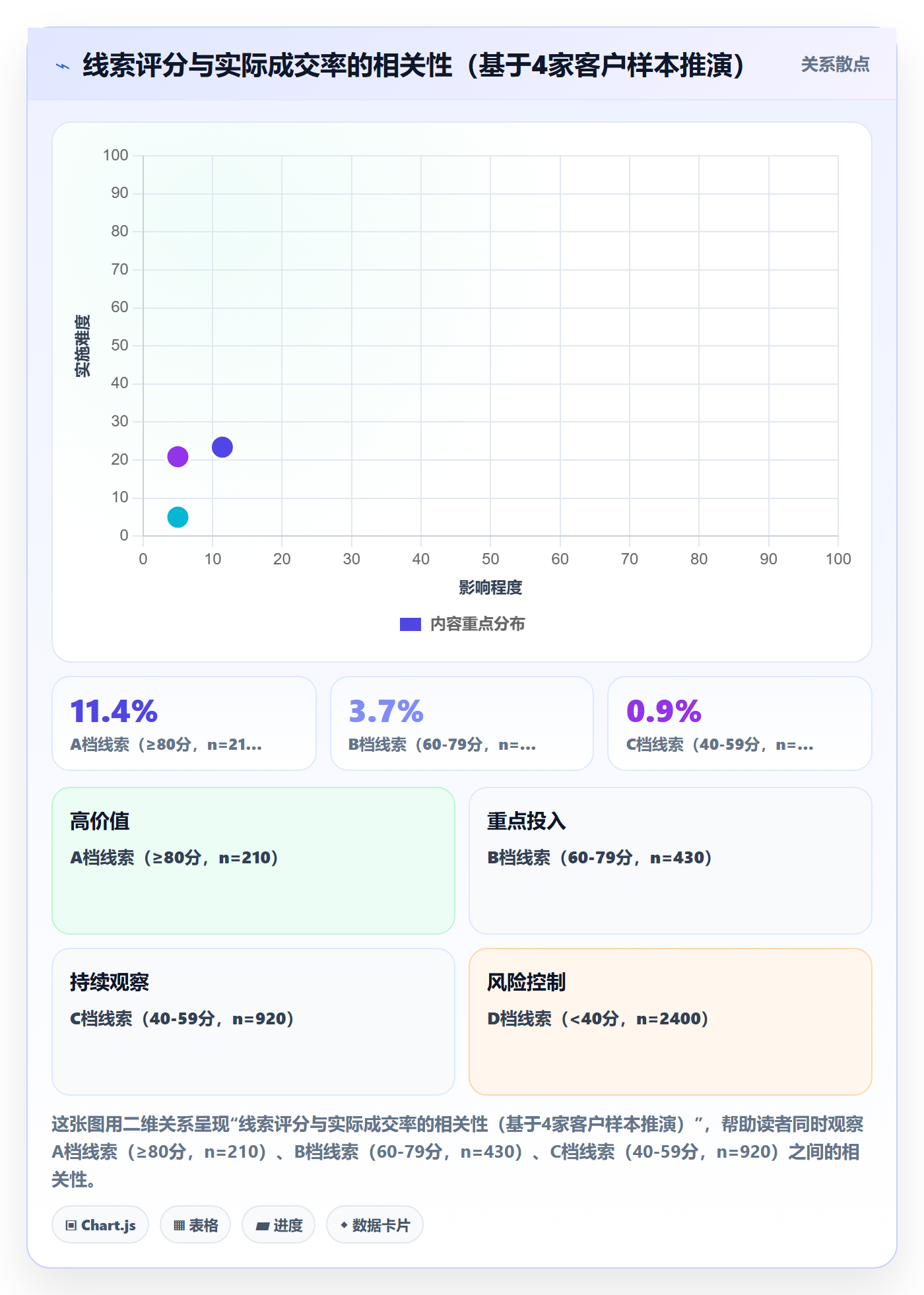924x1295 pixels.
Task: Open the 11.4% A档线索 stat card
Action: 184,723
